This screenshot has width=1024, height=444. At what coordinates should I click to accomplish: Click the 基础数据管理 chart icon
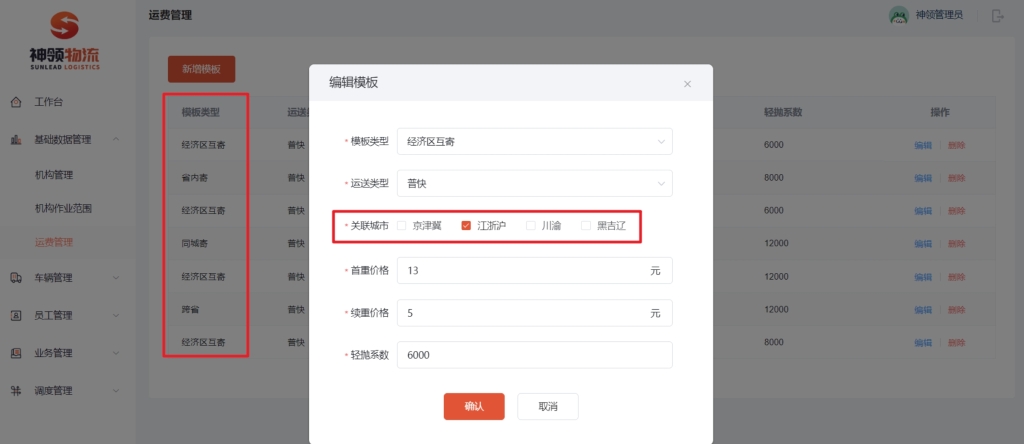pos(16,140)
